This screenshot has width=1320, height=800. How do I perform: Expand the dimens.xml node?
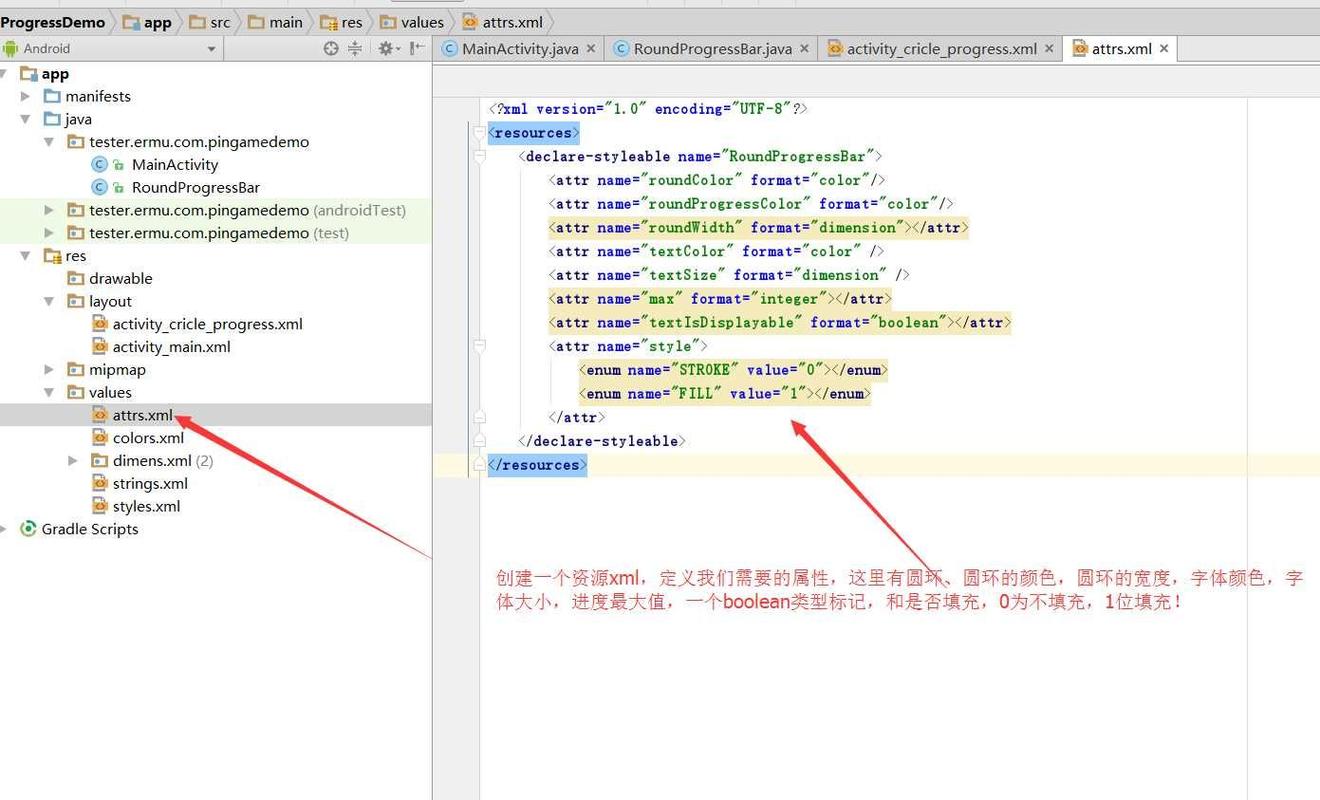(72, 461)
